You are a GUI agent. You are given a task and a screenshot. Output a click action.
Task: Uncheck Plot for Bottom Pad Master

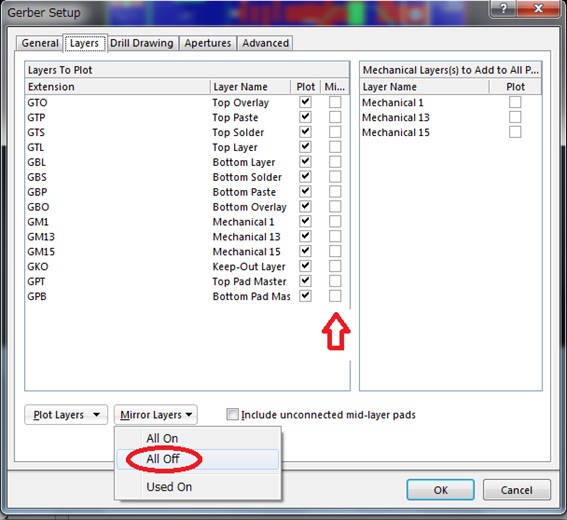pos(305,296)
